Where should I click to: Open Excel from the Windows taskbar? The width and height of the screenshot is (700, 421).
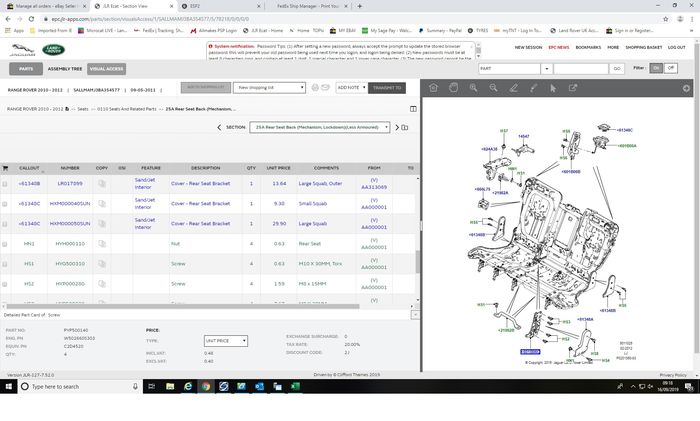[295, 386]
